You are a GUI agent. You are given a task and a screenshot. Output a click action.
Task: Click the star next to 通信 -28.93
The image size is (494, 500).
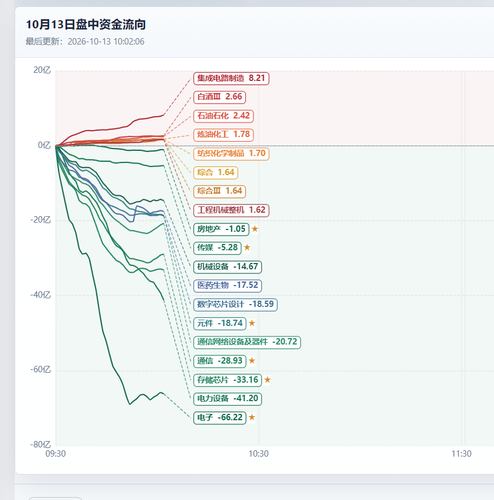tap(252, 361)
